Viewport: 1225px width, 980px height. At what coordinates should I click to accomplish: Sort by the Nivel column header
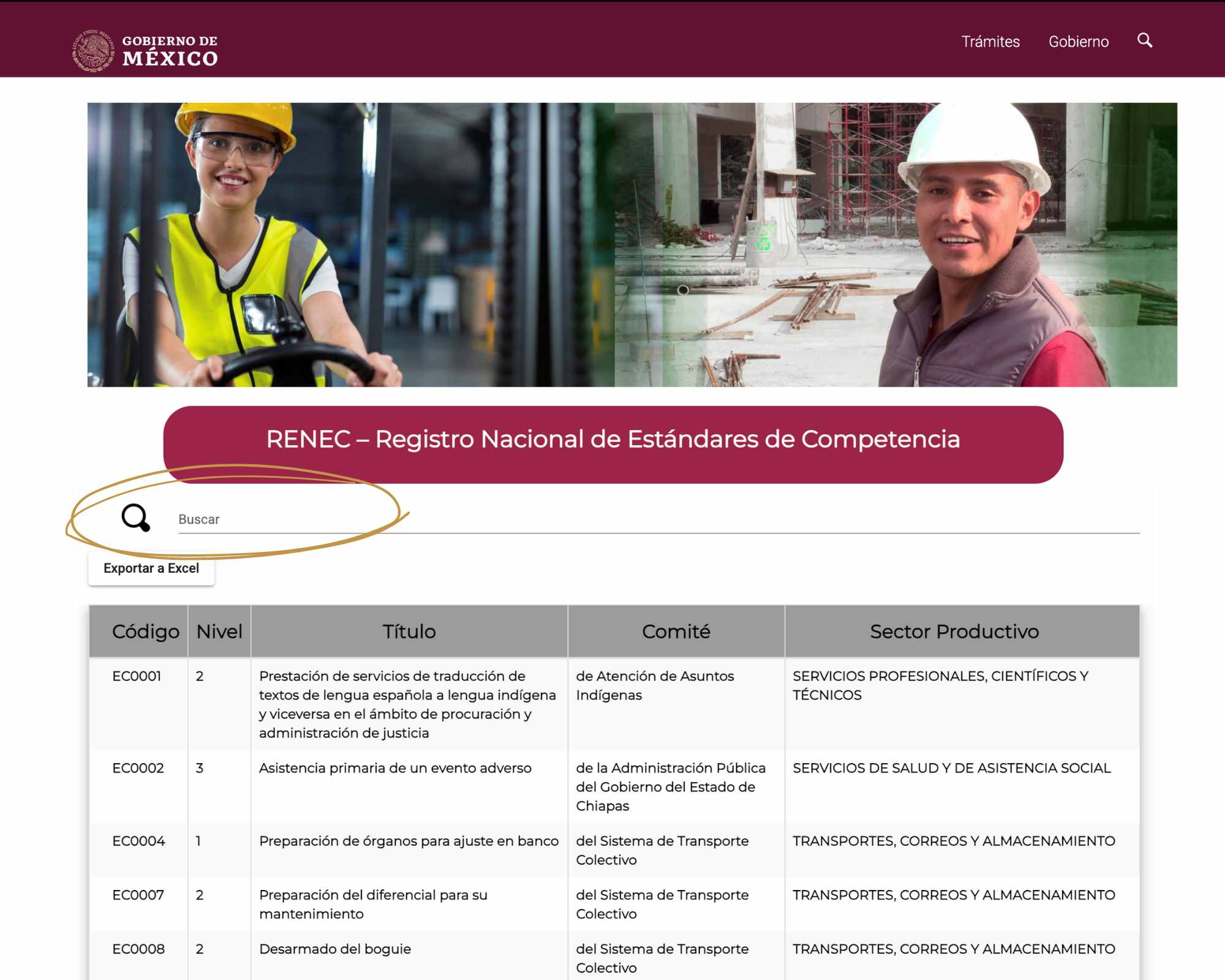pyautogui.click(x=219, y=631)
